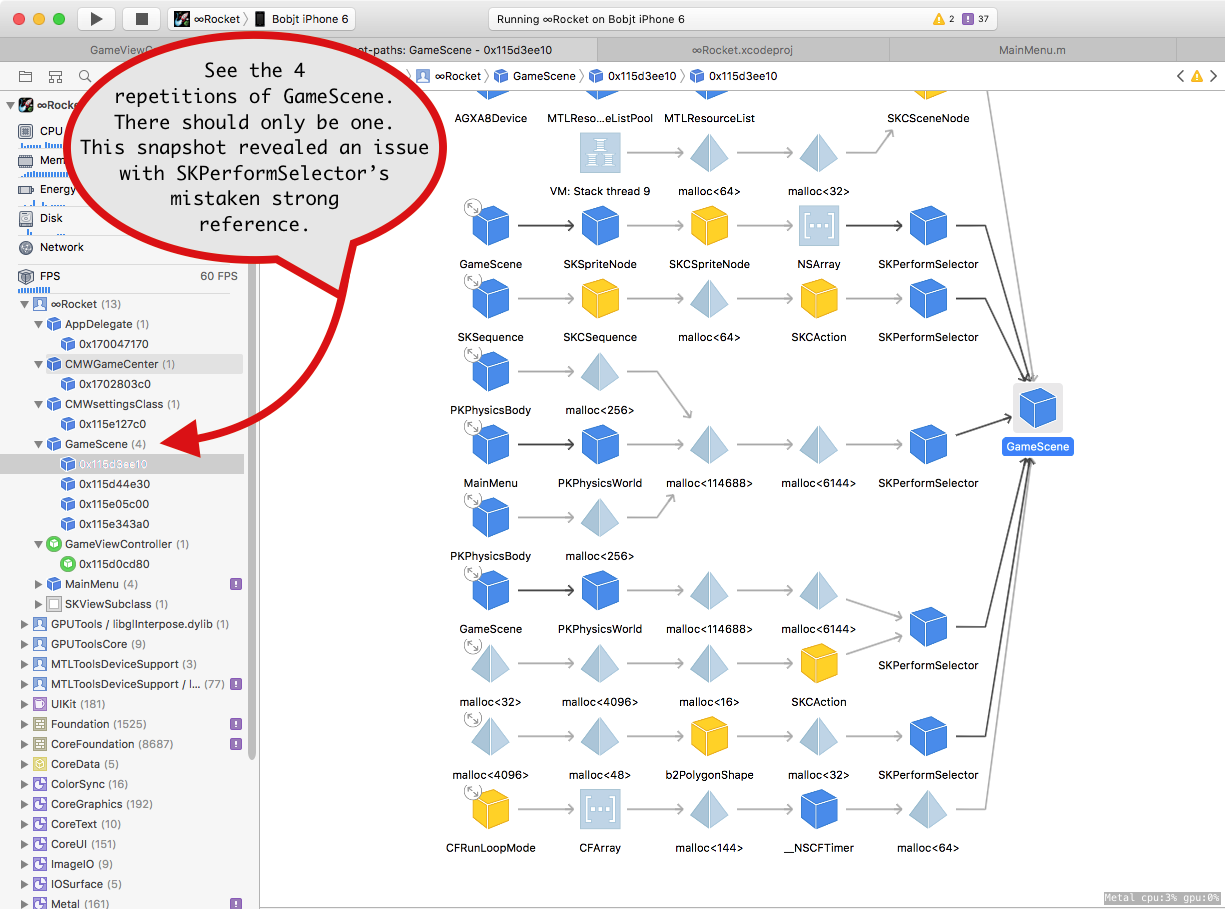
Task: Open the ∞Rocket scheme selector
Action: [x=209, y=19]
